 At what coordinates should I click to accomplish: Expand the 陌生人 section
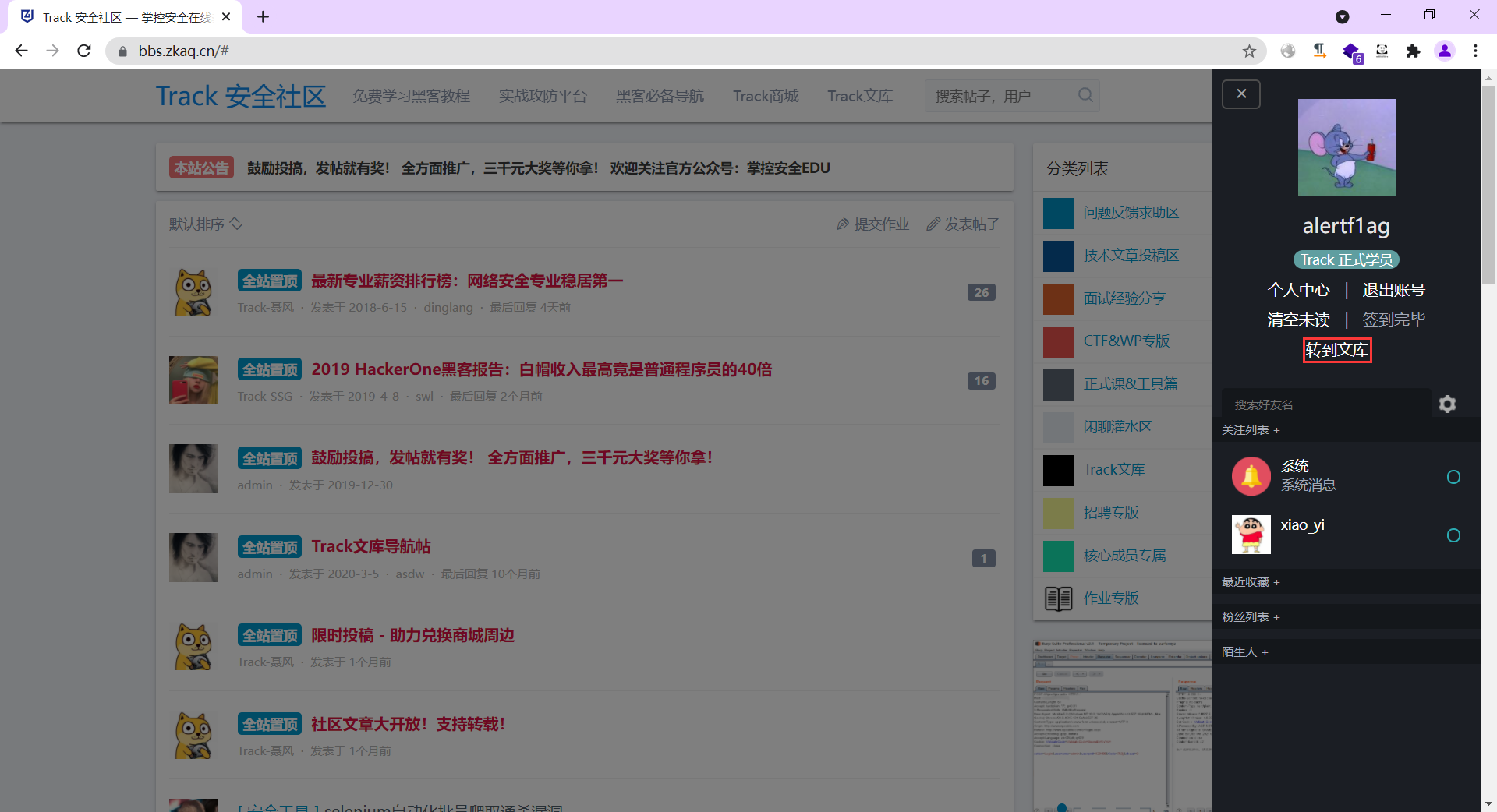[1245, 652]
